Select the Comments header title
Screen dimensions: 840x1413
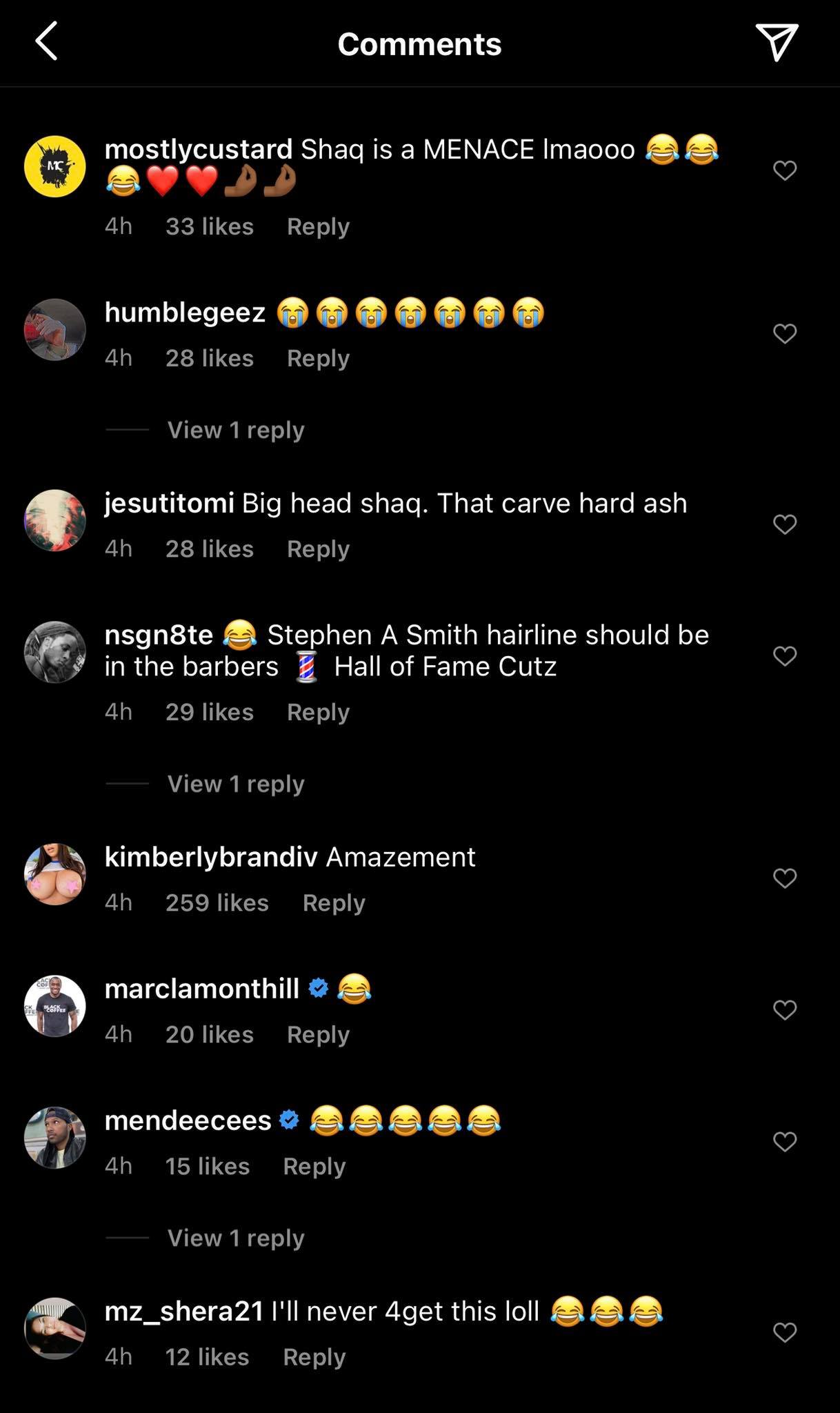click(x=419, y=44)
